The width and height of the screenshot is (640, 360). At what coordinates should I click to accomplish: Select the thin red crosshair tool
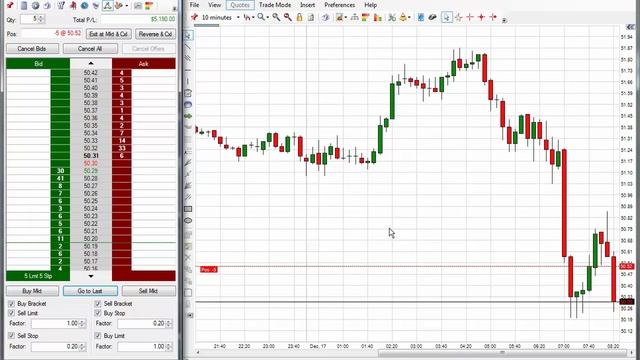tap(470, 17)
